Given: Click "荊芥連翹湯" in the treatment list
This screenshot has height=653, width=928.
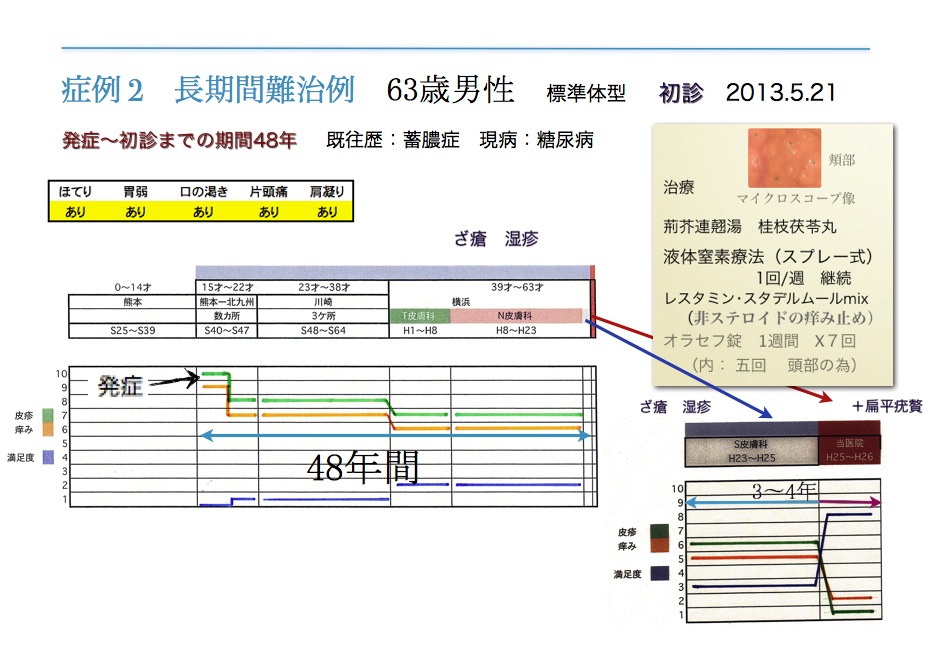Looking at the screenshot, I should [x=703, y=227].
